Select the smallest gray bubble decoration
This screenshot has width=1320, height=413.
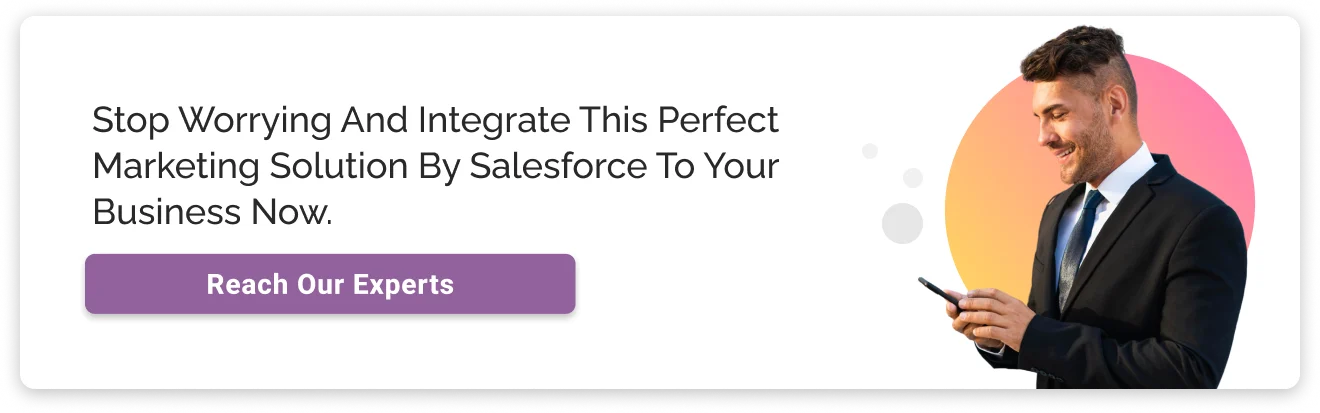click(870, 151)
